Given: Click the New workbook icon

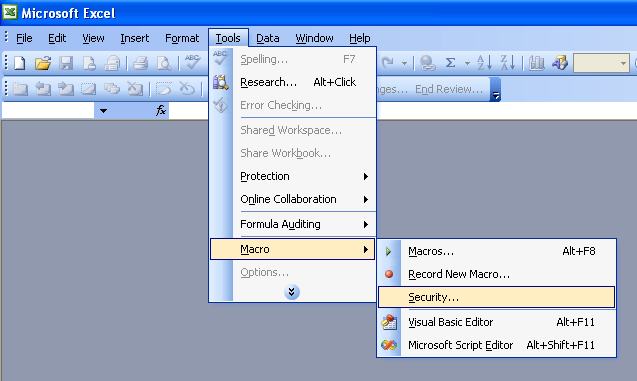Looking at the screenshot, I should [20, 63].
